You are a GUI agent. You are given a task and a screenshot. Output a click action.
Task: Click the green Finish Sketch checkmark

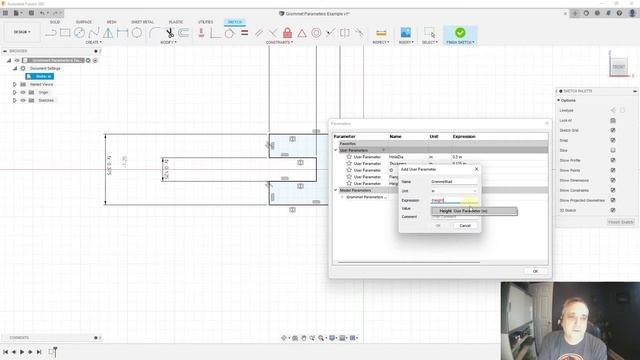pyautogui.click(x=460, y=33)
